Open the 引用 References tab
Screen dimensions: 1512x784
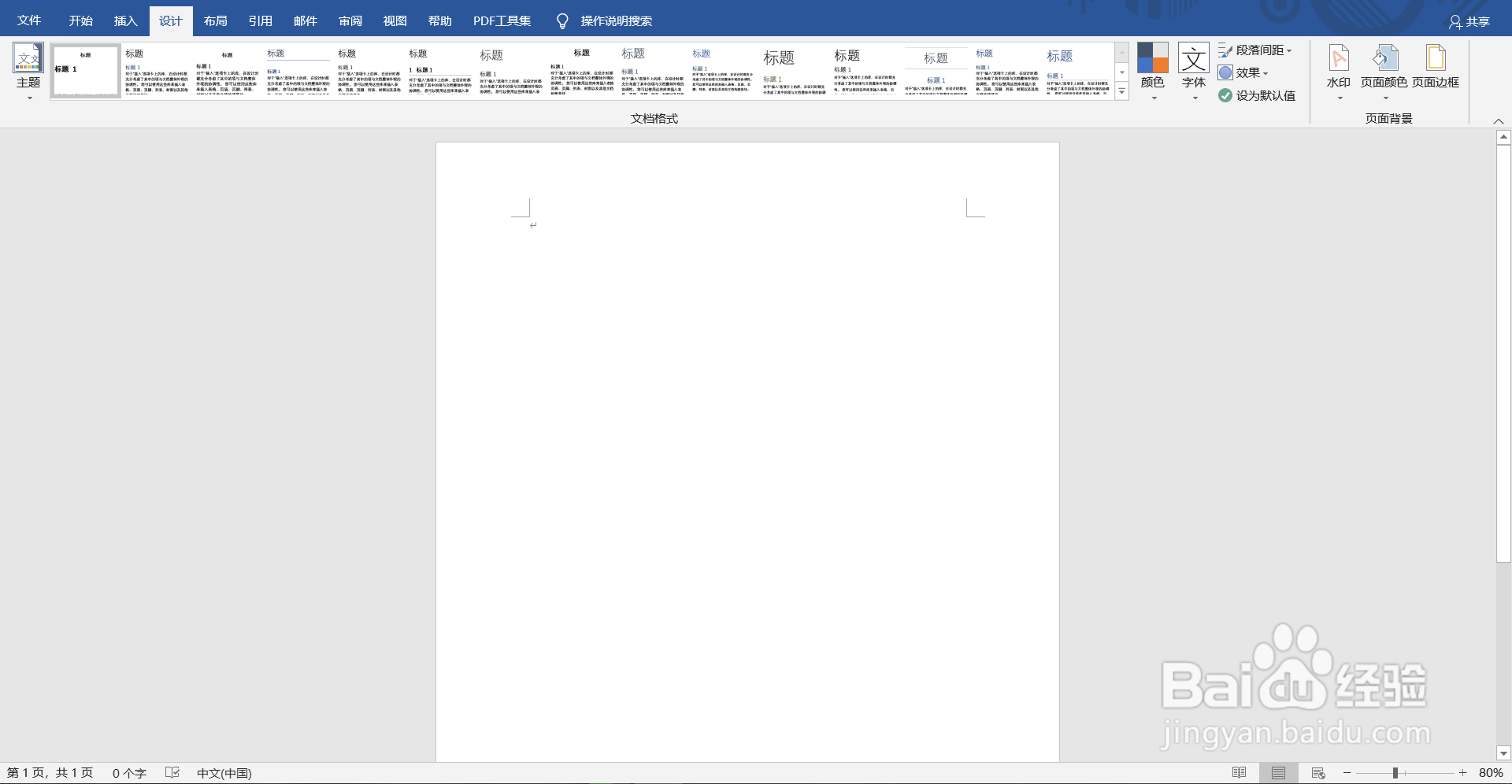pyautogui.click(x=261, y=20)
